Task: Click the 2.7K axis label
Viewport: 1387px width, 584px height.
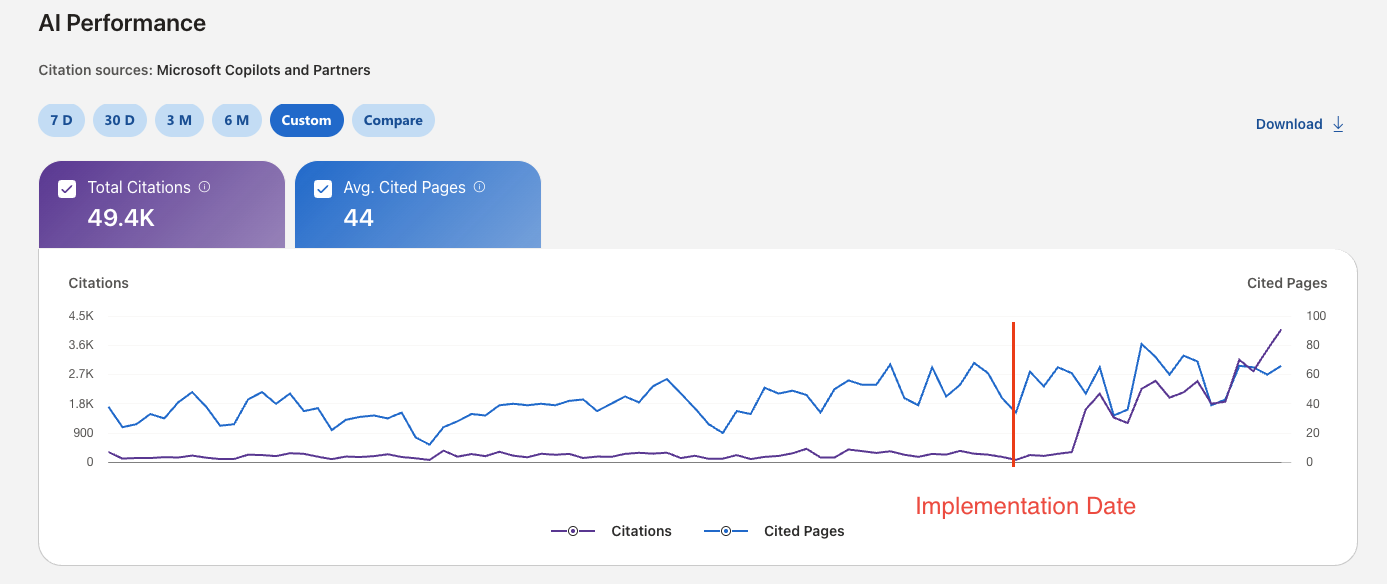Action: pyautogui.click(x=80, y=374)
